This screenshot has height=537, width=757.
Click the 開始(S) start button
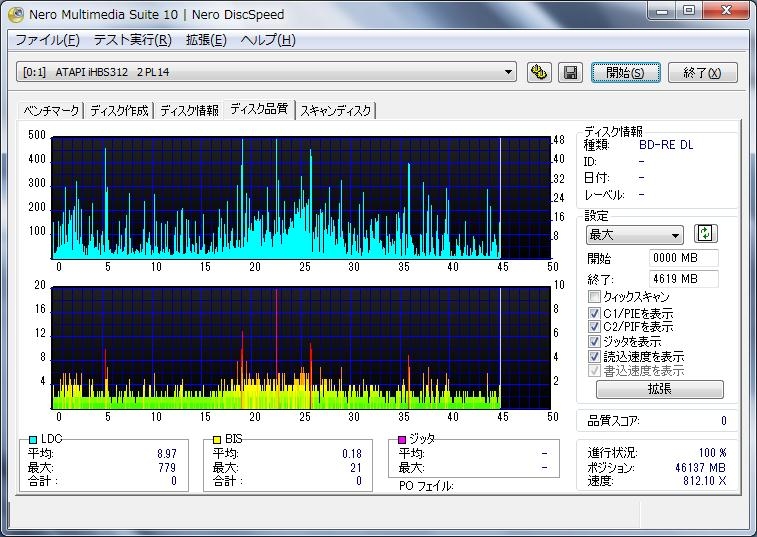(626, 72)
